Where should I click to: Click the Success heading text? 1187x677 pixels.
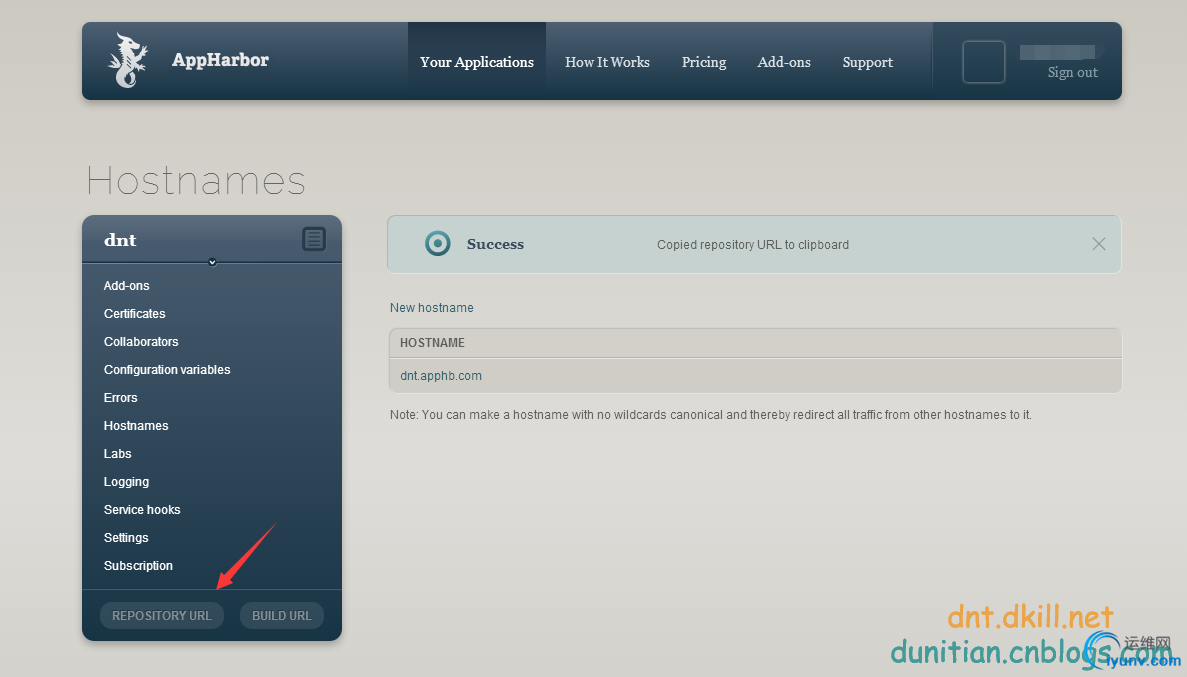coord(495,244)
